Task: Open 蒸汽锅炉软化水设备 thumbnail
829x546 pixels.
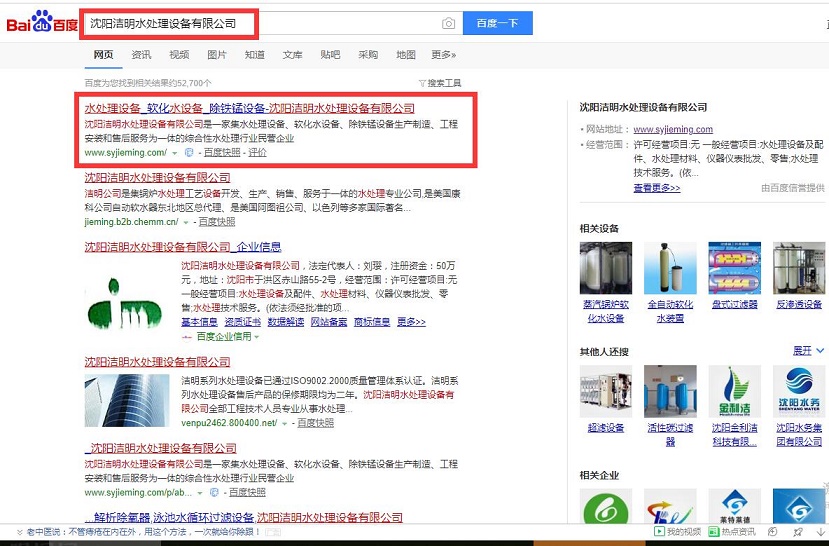Action: click(606, 268)
